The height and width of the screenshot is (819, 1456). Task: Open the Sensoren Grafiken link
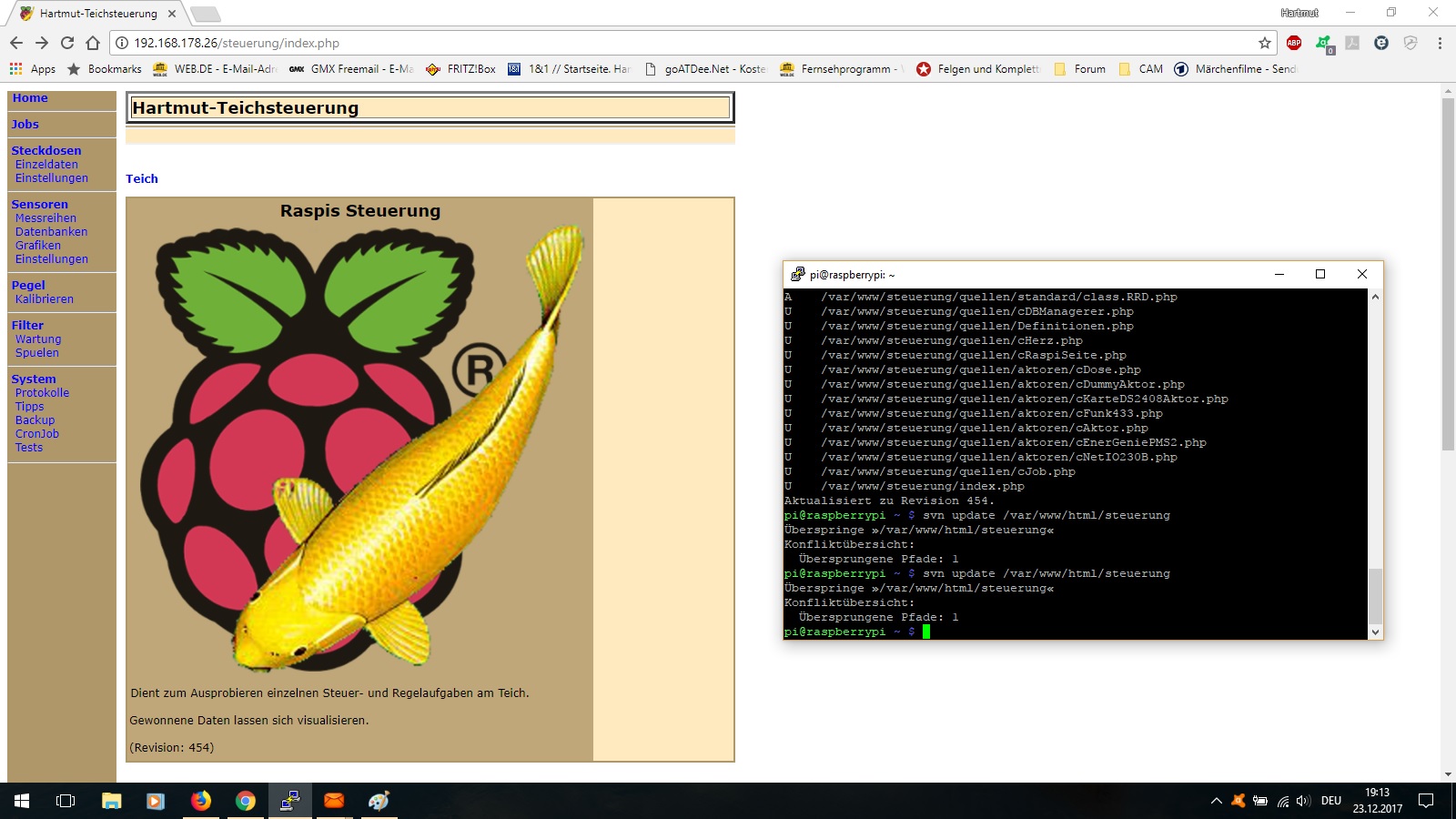click(38, 246)
